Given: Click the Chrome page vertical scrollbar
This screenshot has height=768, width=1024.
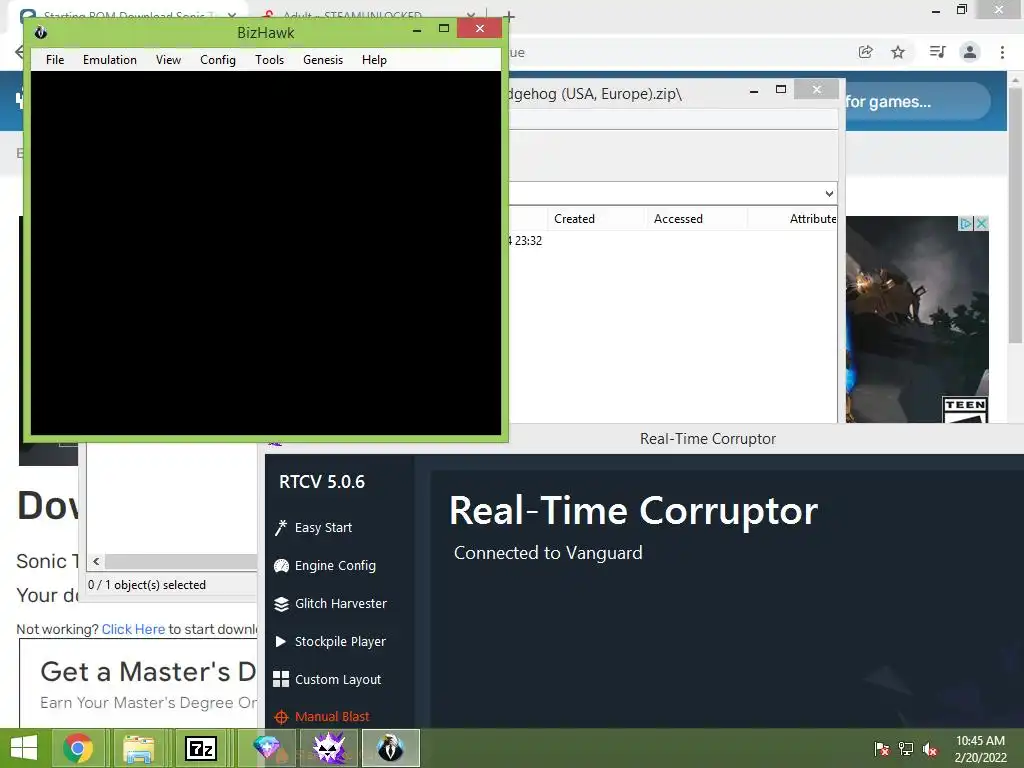Looking at the screenshot, I should (1015, 216).
